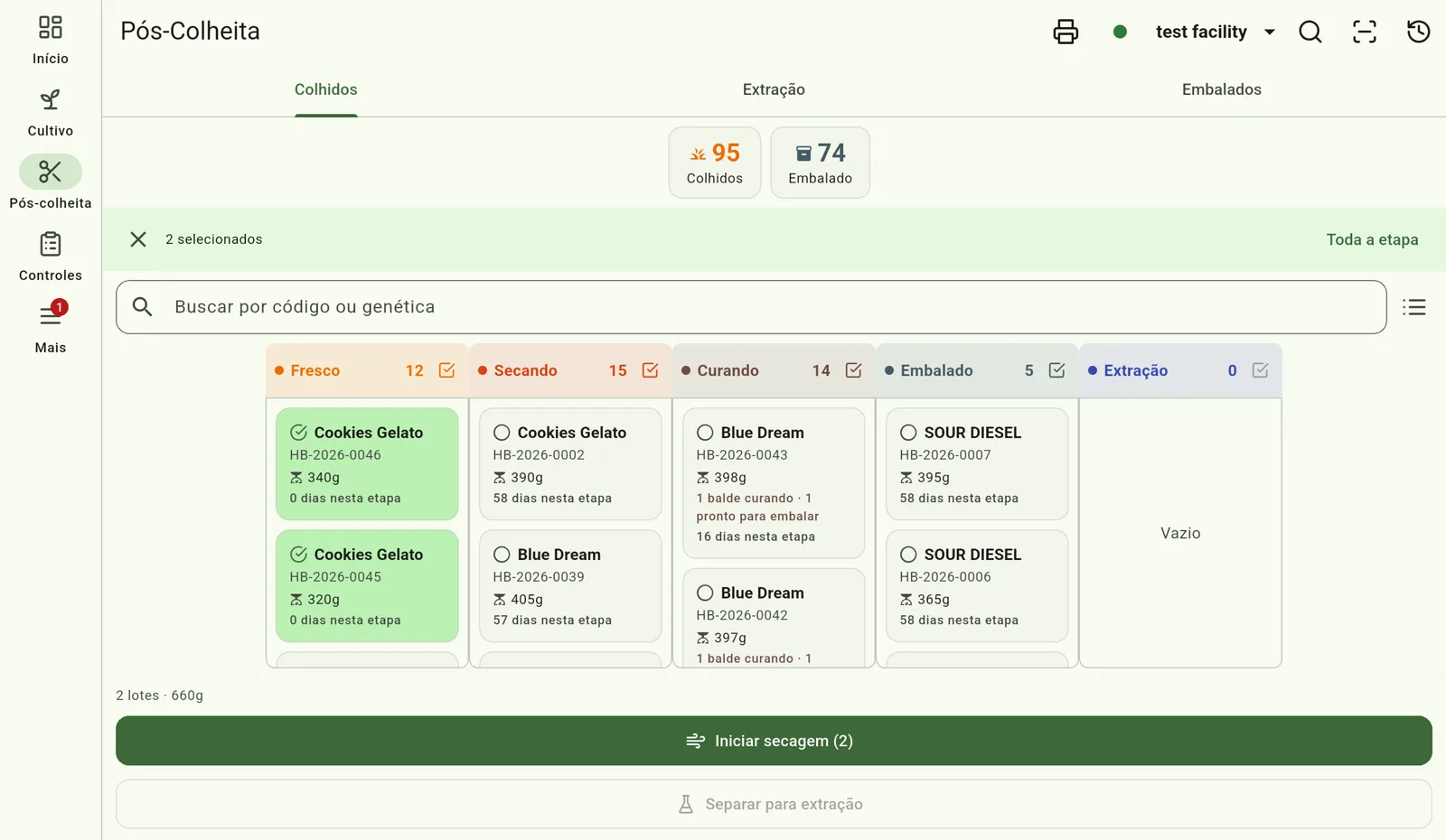The image size is (1446, 840).
Task: Open Controles clipboard in sidebar
Action: (x=51, y=257)
